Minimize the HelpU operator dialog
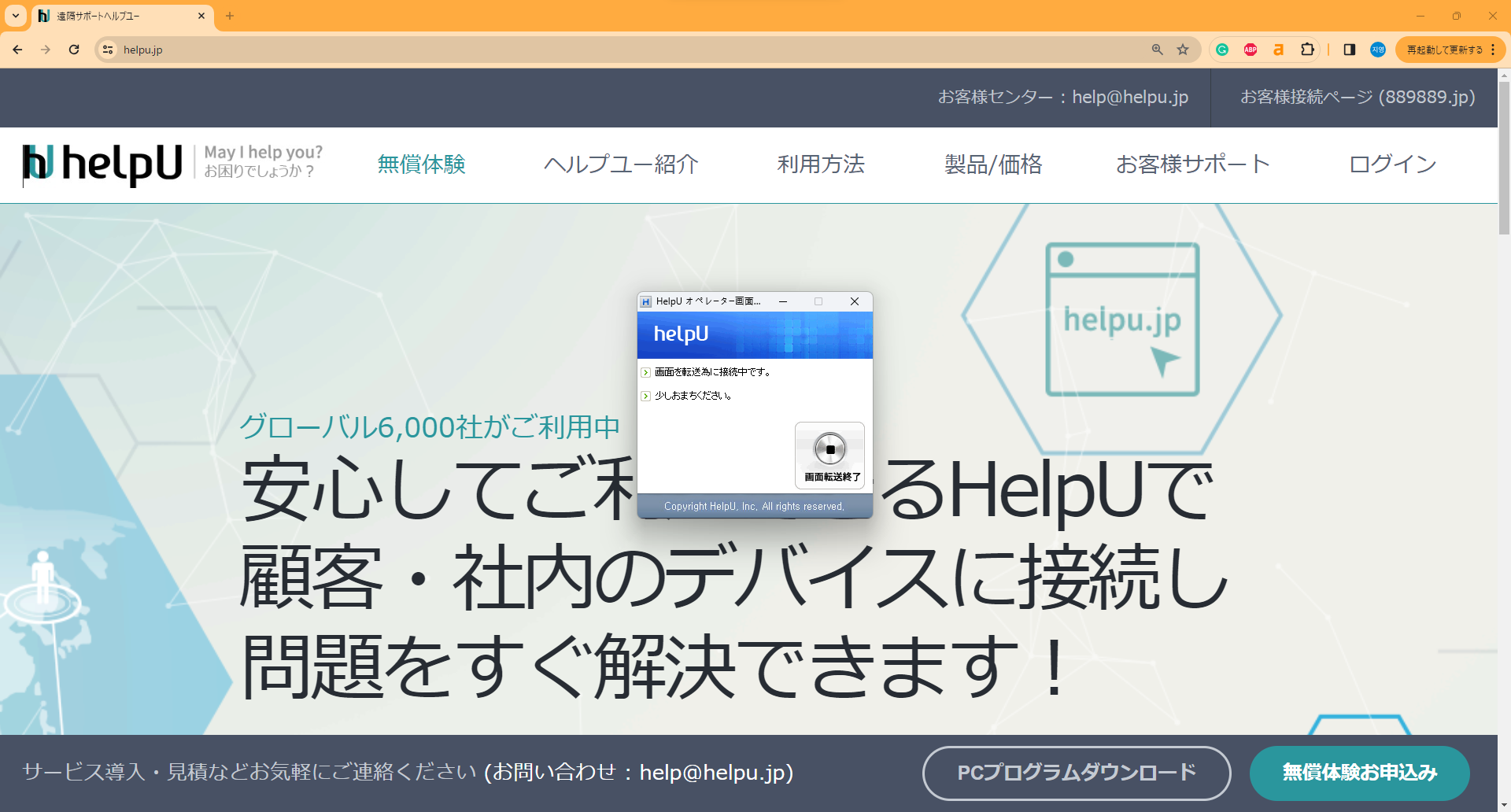 click(783, 301)
